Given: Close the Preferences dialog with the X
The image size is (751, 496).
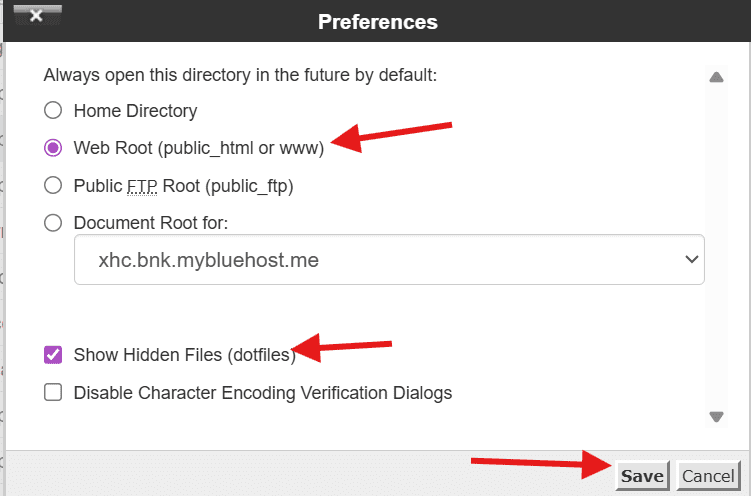Looking at the screenshot, I should click(36, 17).
